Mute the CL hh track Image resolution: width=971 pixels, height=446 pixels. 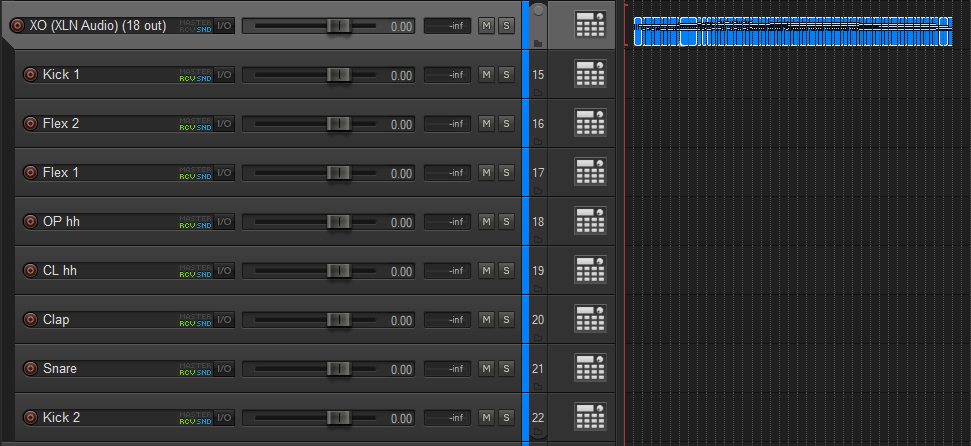487,271
